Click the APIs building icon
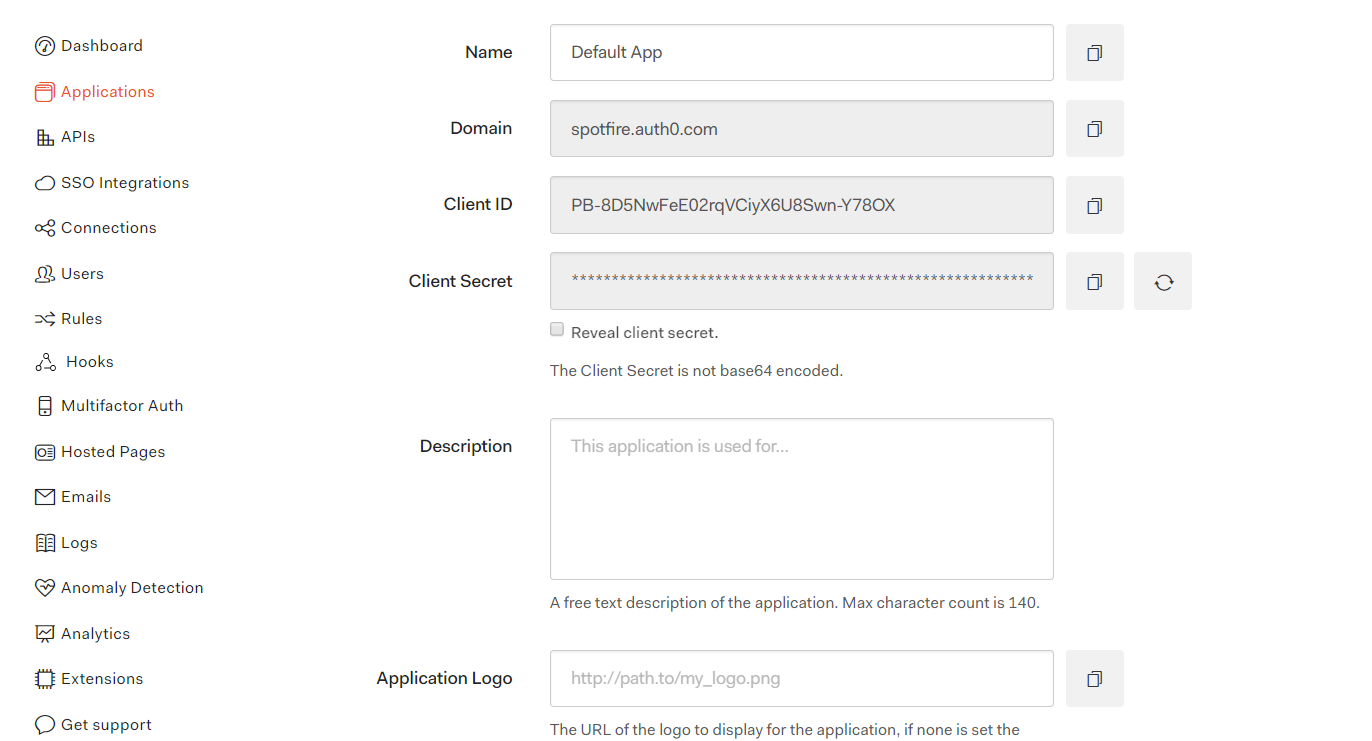This screenshot has width=1372, height=741. 45,137
